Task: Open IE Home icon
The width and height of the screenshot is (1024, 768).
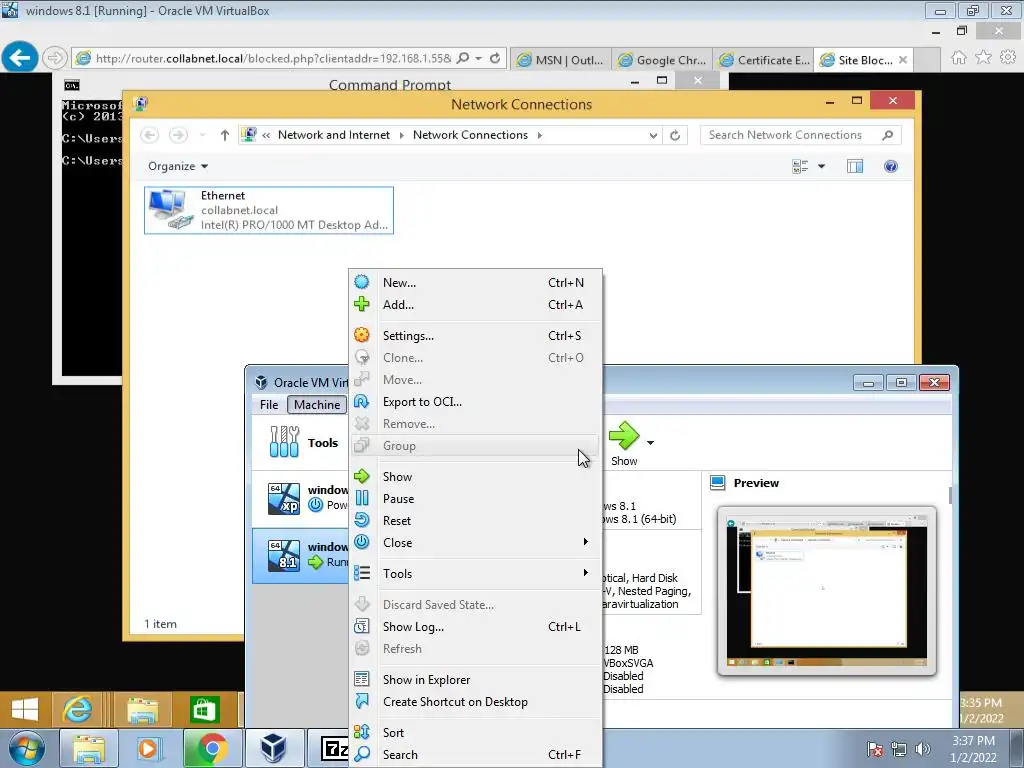Action: tap(959, 57)
